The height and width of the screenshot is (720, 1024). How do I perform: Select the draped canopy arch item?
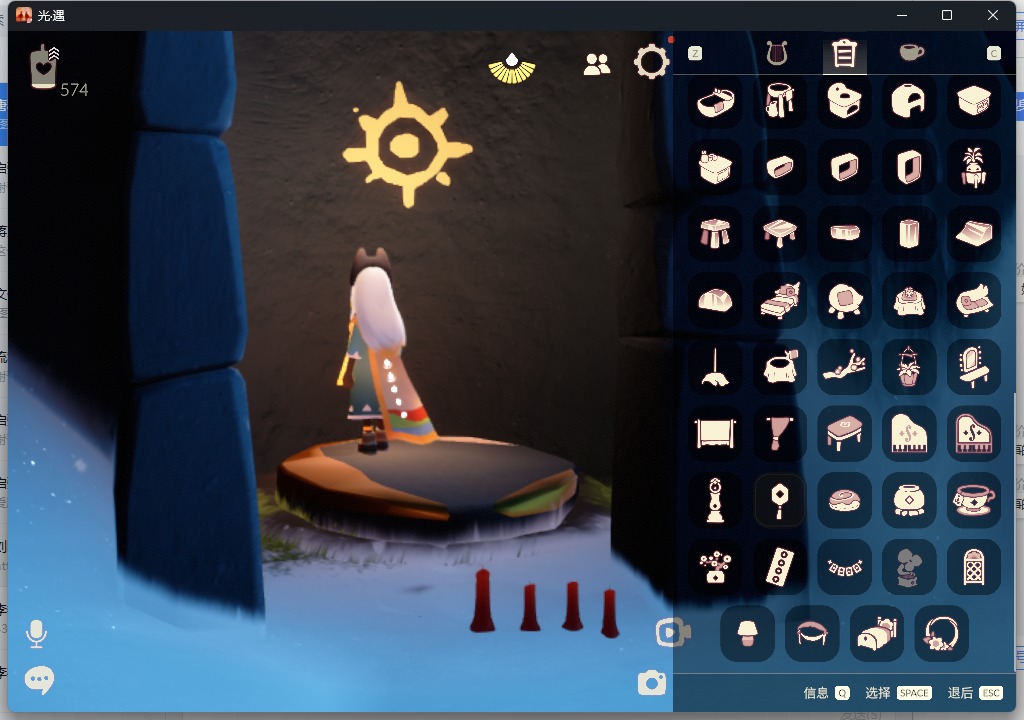pyautogui.click(x=812, y=634)
